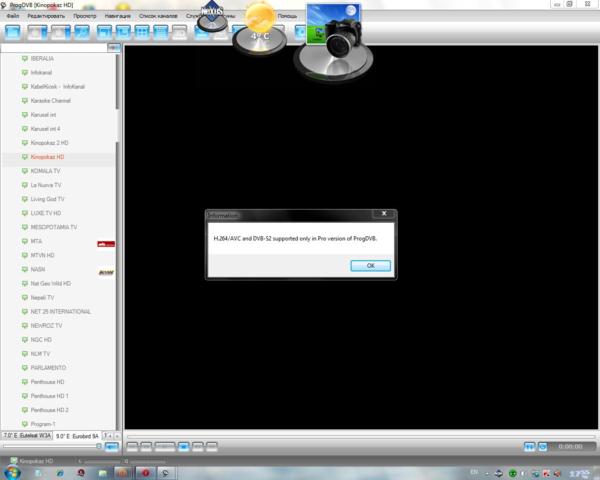The width and height of the screenshot is (600, 480).
Task: Open the Список каналов menu
Action: pos(158,16)
